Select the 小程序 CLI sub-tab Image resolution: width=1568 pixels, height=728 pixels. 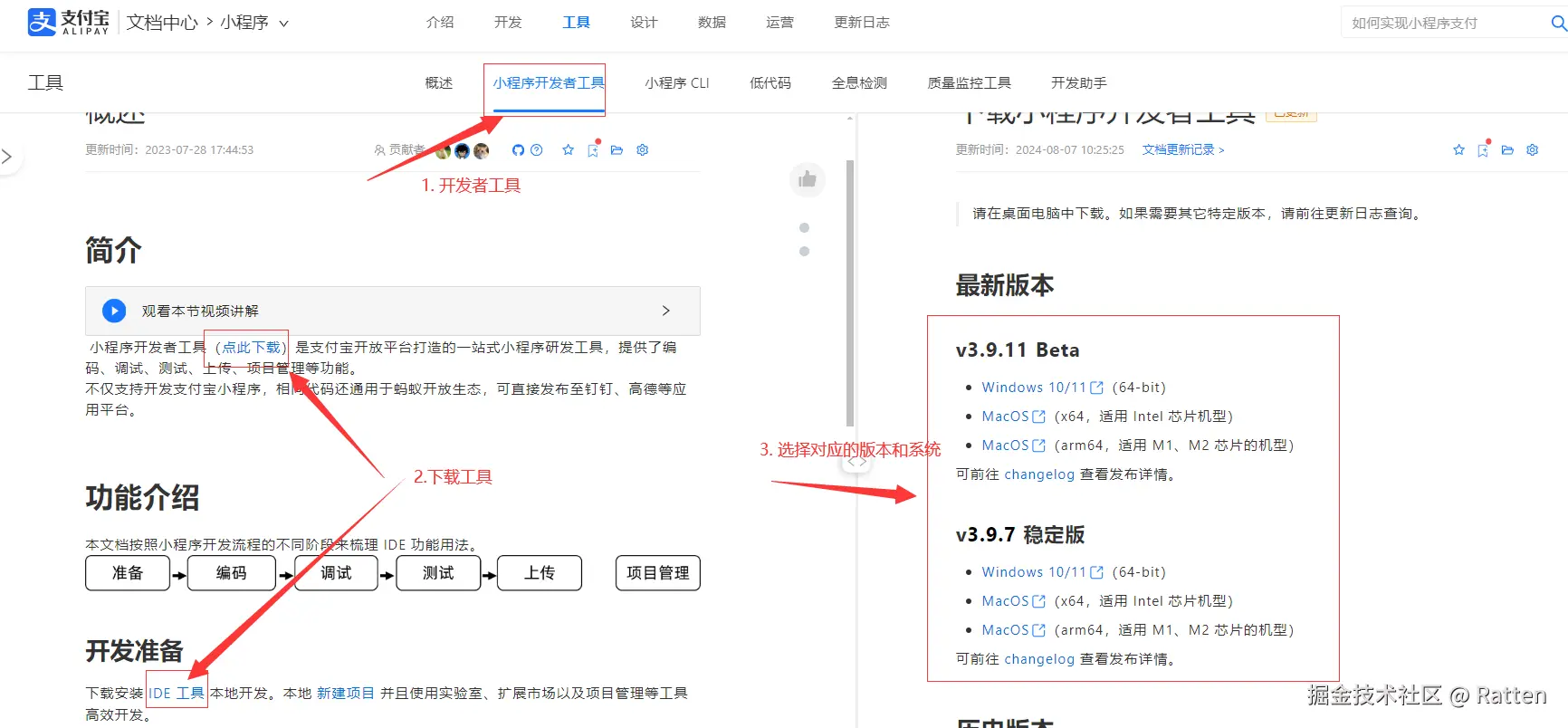click(x=677, y=83)
